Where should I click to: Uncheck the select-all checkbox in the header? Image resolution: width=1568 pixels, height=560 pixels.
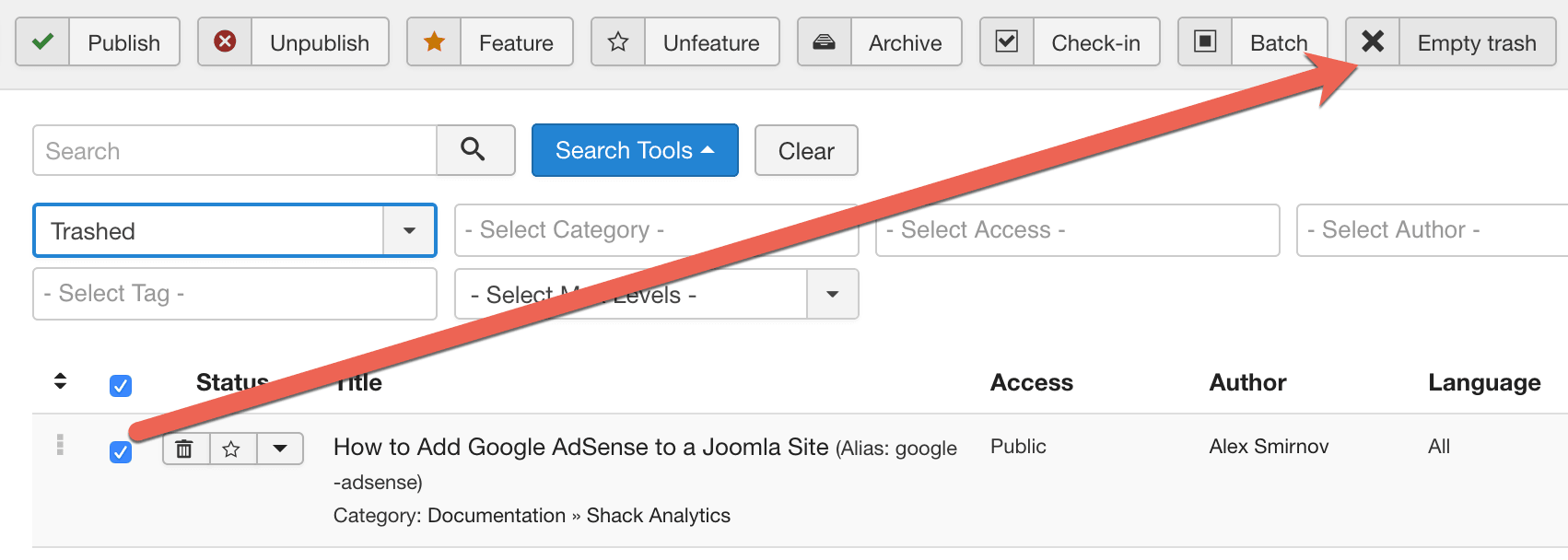121,385
